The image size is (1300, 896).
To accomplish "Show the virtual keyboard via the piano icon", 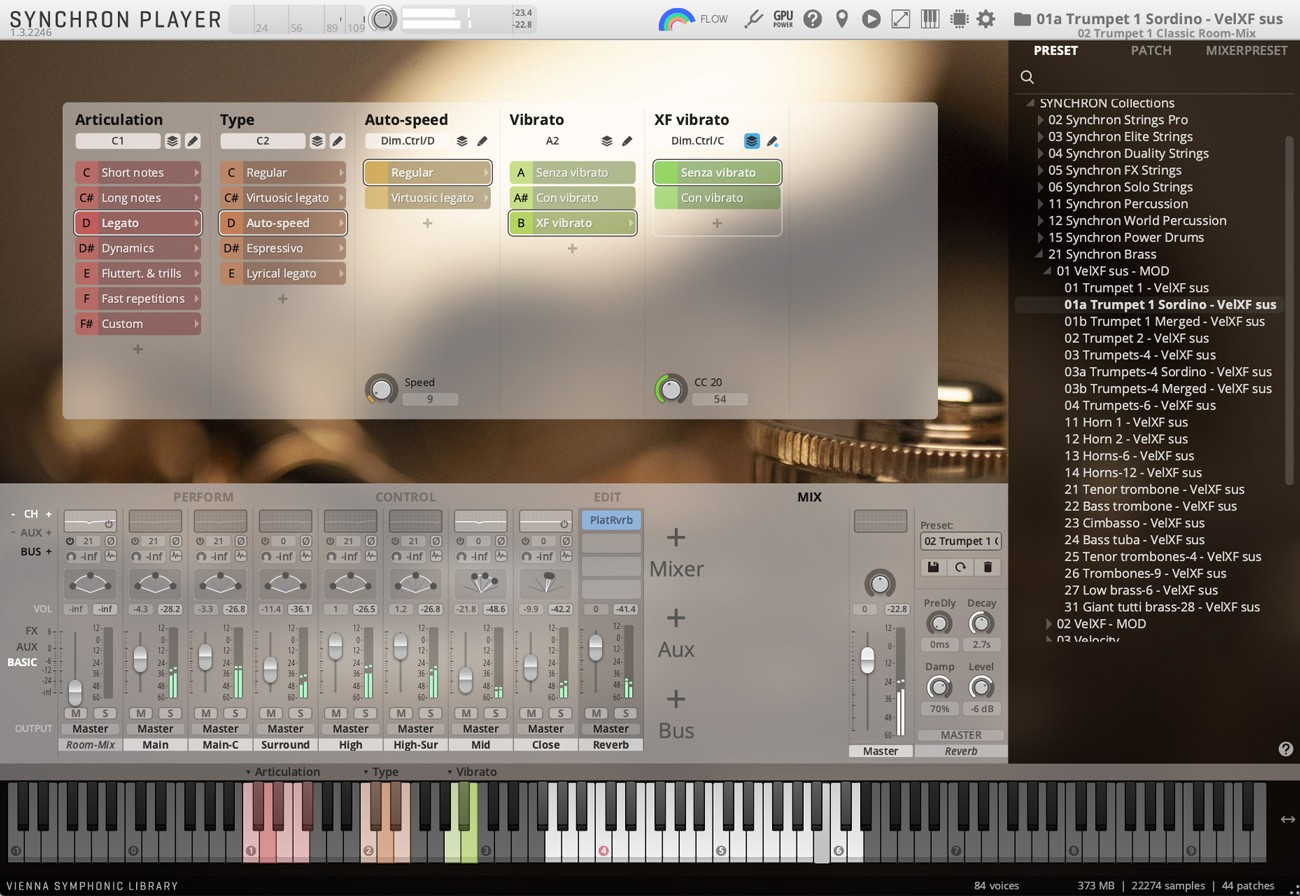I will (x=930, y=18).
